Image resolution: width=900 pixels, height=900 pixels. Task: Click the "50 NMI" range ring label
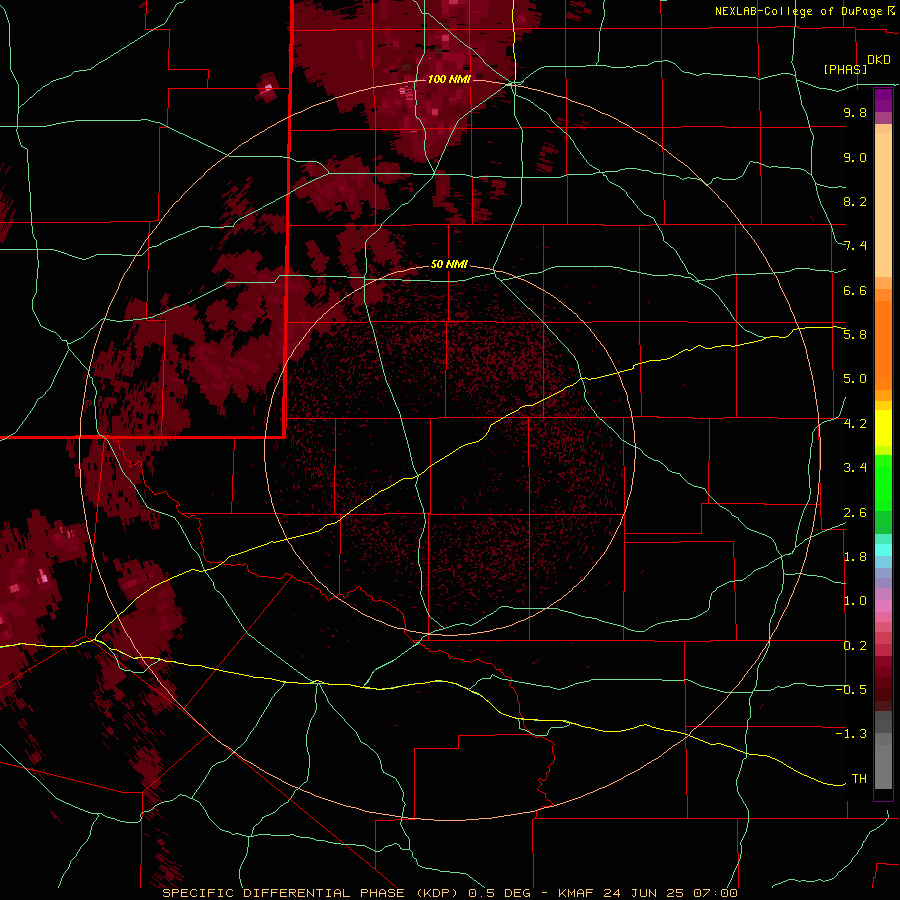click(x=449, y=264)
